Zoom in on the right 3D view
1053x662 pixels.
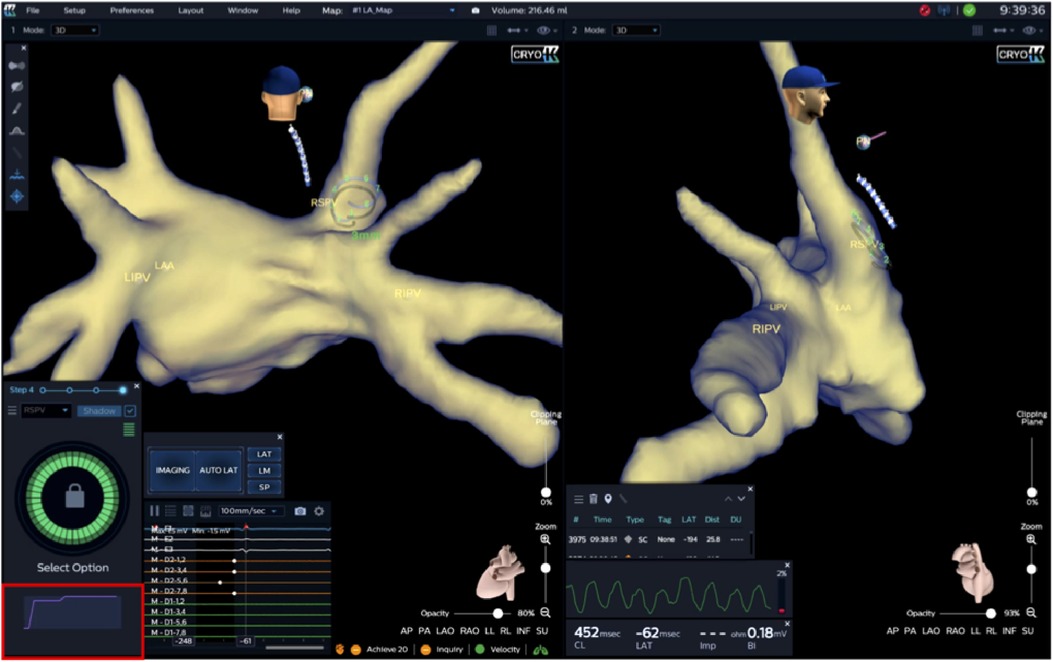1031,540
